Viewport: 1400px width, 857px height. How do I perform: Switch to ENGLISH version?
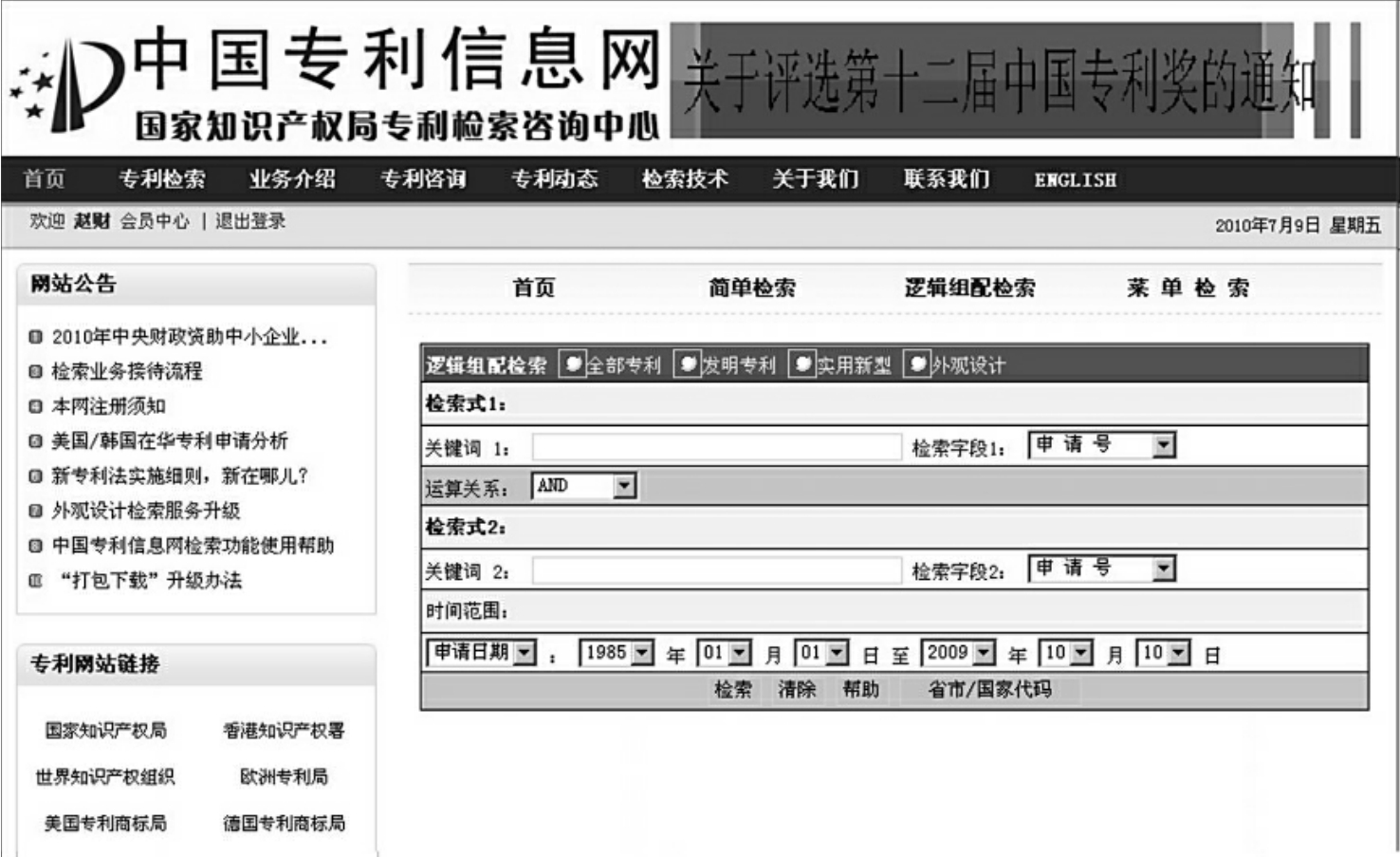(x=1076, y=180)
